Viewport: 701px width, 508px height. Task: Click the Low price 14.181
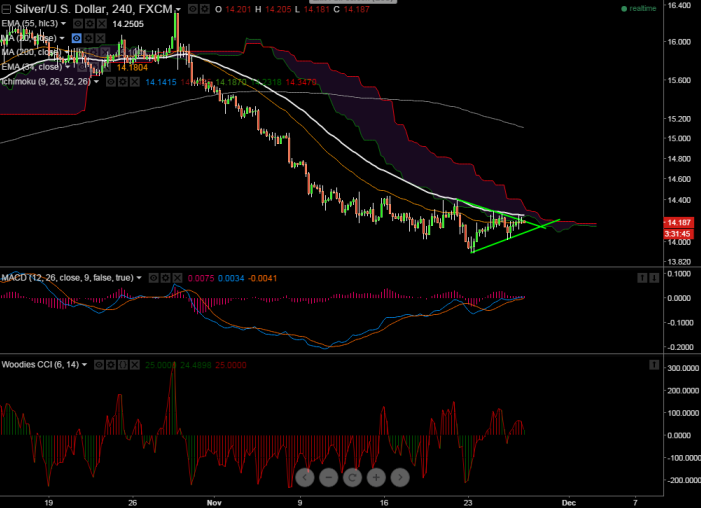click(317, 9)
